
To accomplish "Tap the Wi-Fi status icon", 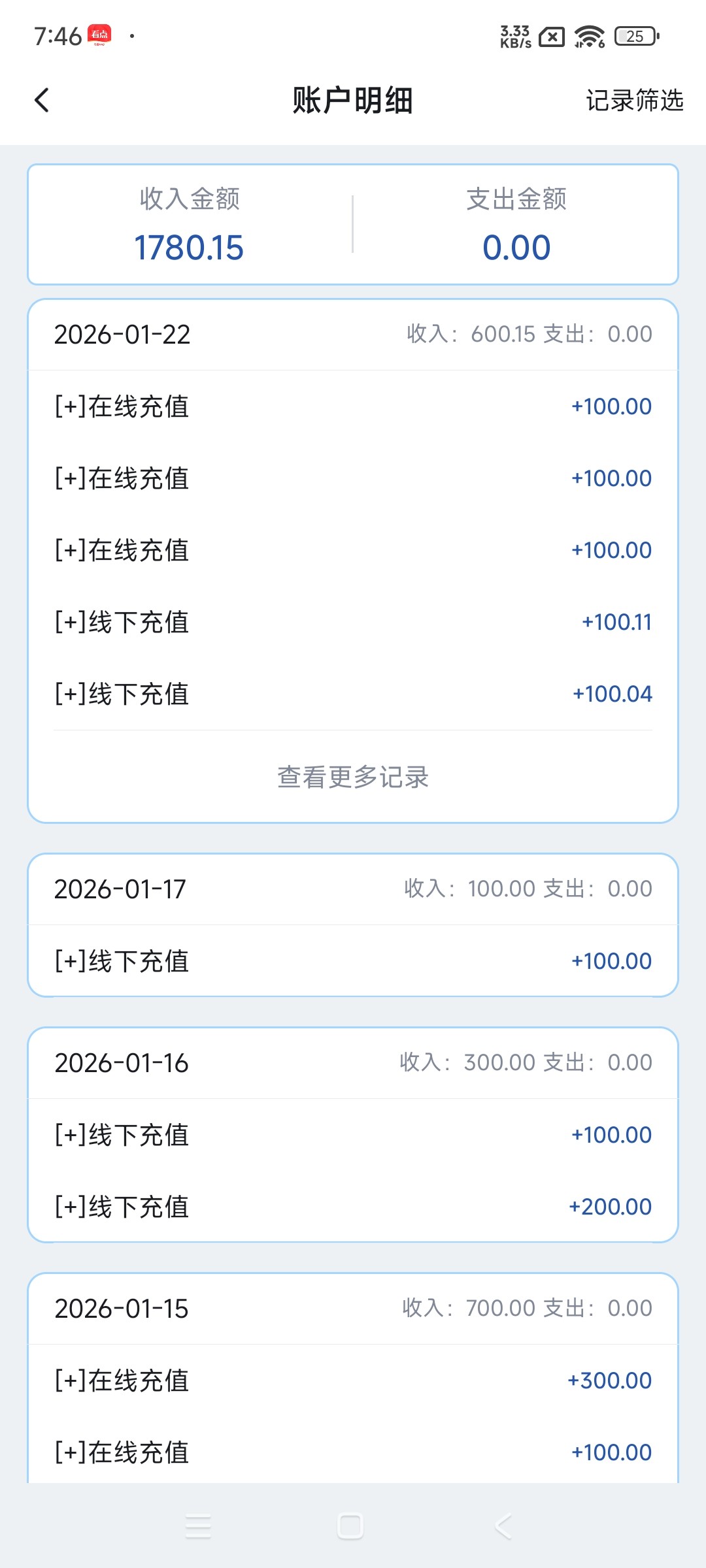I will pos(589,37).
